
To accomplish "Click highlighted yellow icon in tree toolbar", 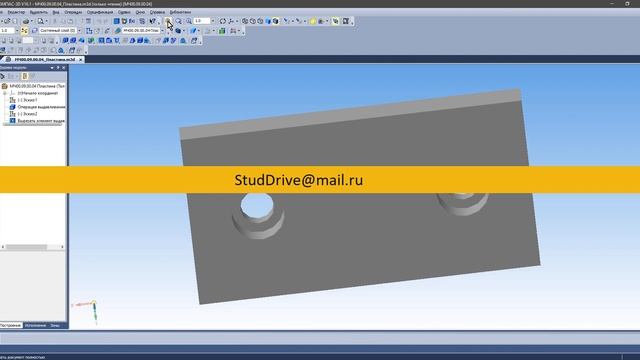I will (25, 76).
